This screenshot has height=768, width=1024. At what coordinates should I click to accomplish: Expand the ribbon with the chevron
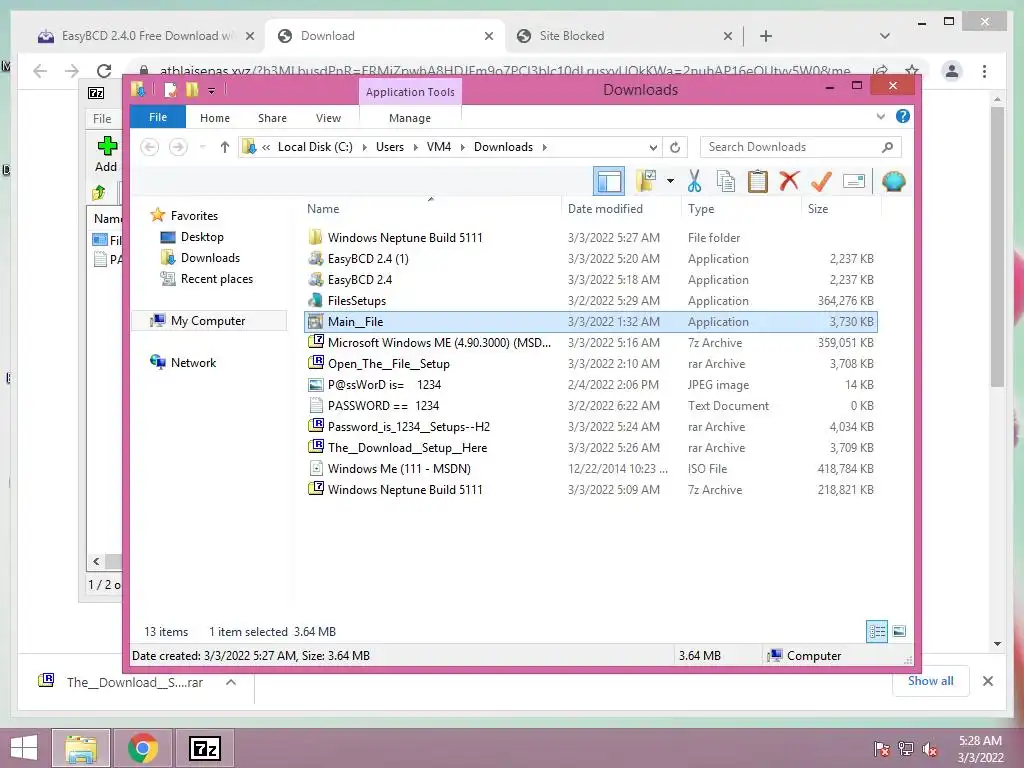tap(880, 117)
